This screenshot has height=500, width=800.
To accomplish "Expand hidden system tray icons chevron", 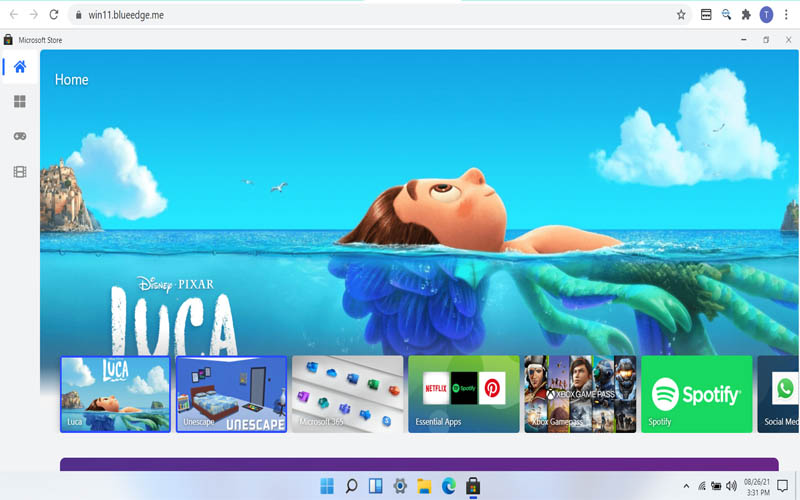I will tap(686, 486).
